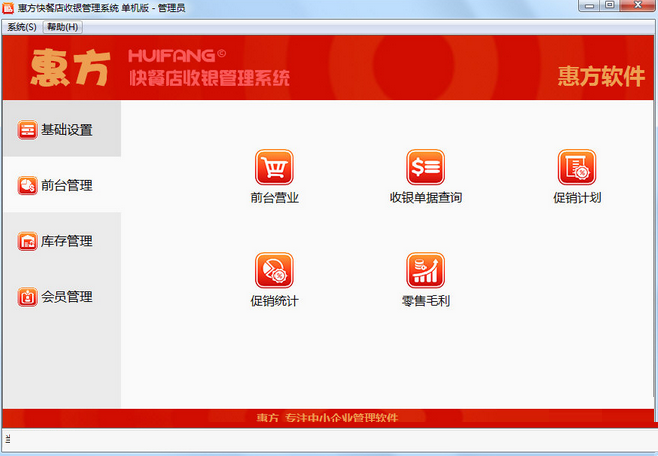This screenshot has width=658, height=456.
Task: Click the 库存管理 warehouse icon
Action: (27, 241)
